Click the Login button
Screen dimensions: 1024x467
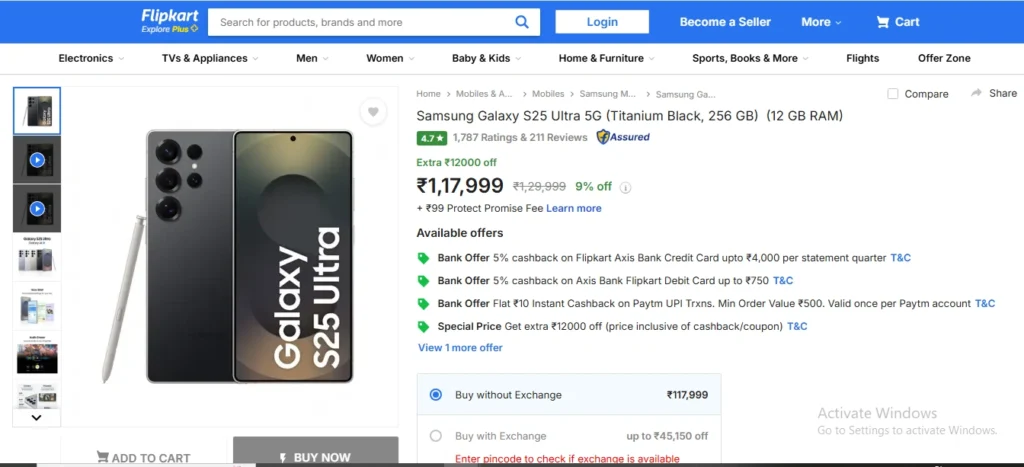[x=602, y=22]
